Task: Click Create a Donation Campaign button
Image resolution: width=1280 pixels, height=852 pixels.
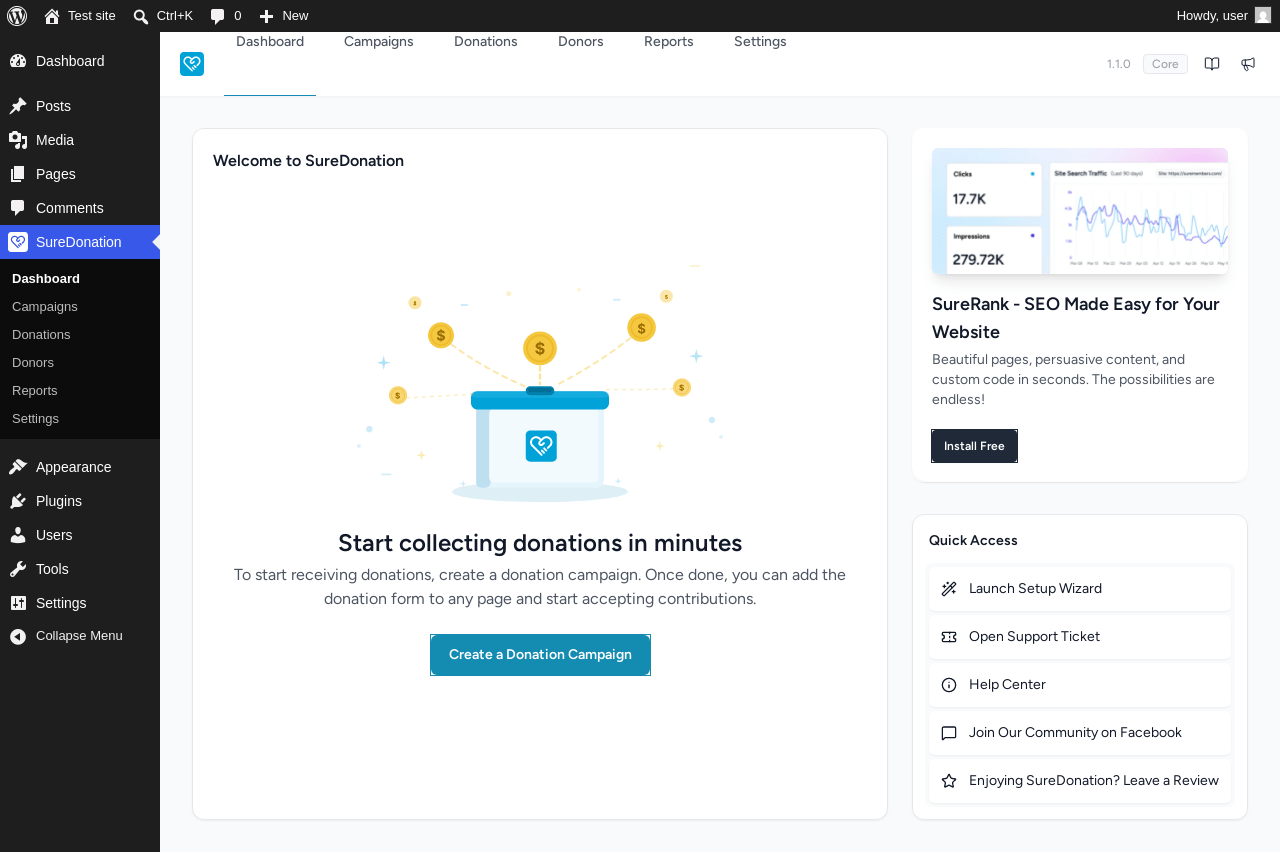Action: coord(540,655)
